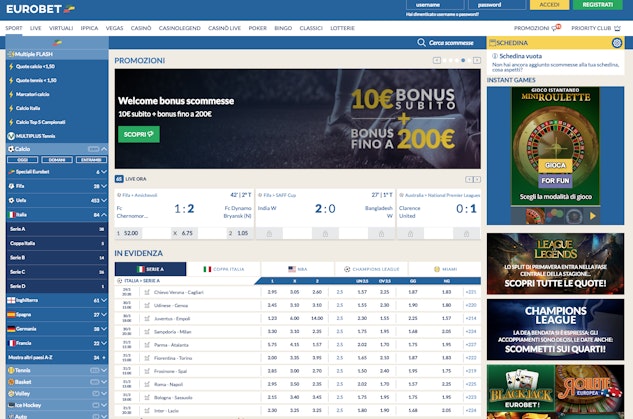Image resolution: width=633 pixels, height=419 pixels.
Task: Switch to the CHAMPIONS LEAGUE tab
Action: pyautogui.click(x=371, y=269)
